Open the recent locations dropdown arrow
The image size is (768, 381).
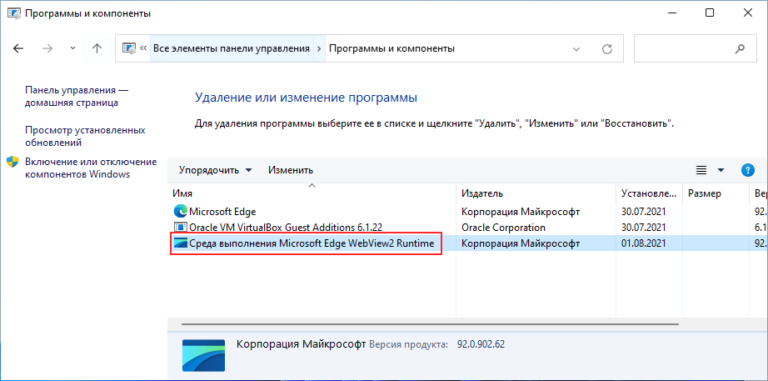coord(73,48)
